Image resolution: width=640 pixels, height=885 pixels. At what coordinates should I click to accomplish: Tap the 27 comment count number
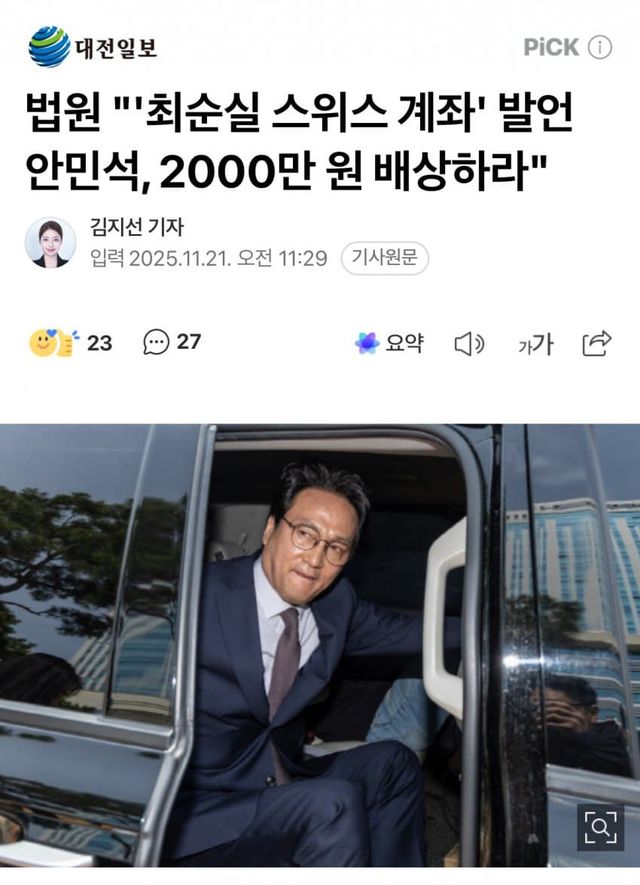click(x=189, y=342)
